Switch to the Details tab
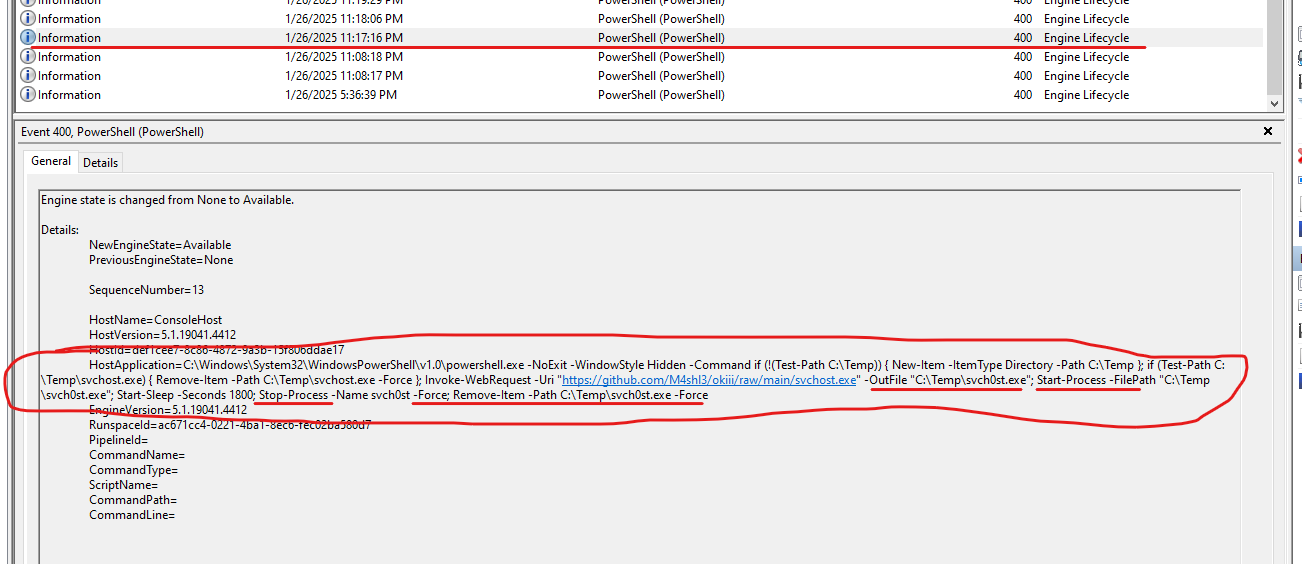1302x564 pixels. 100,162
